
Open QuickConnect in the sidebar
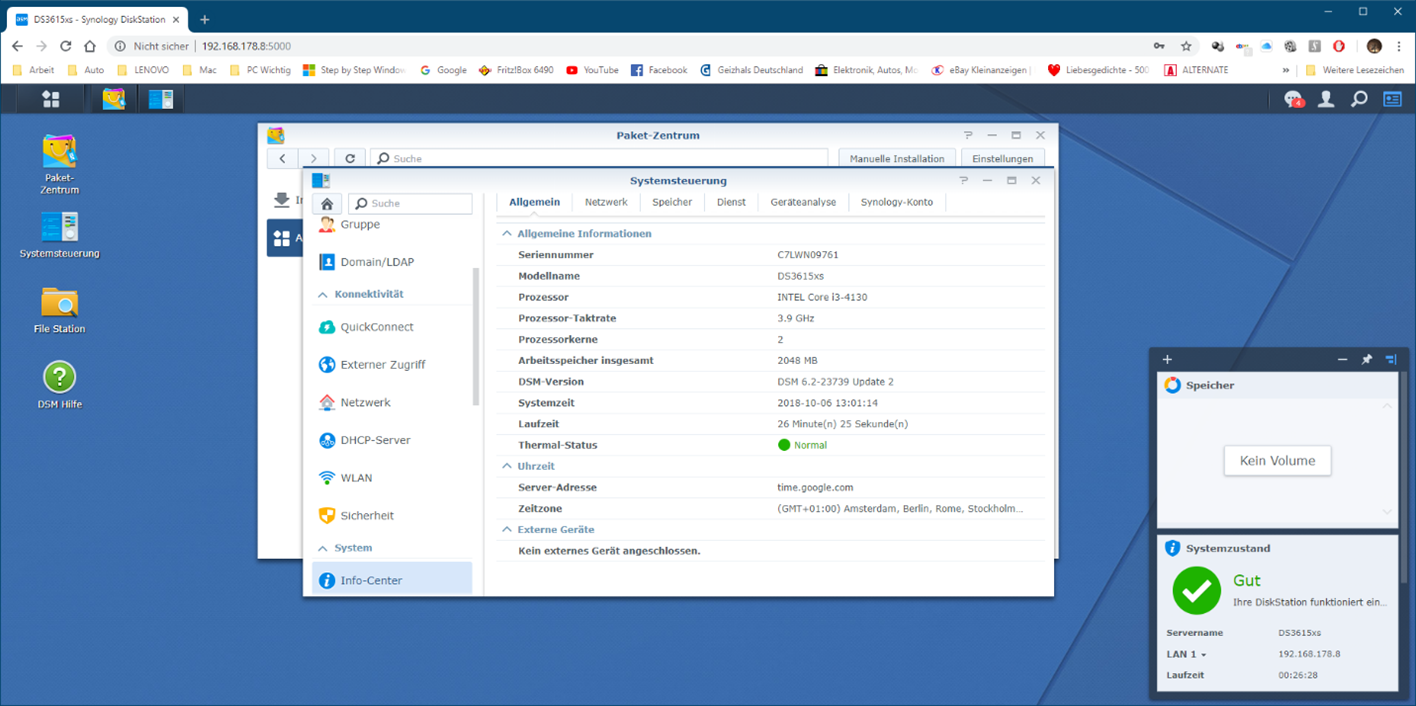click(376, 327)
